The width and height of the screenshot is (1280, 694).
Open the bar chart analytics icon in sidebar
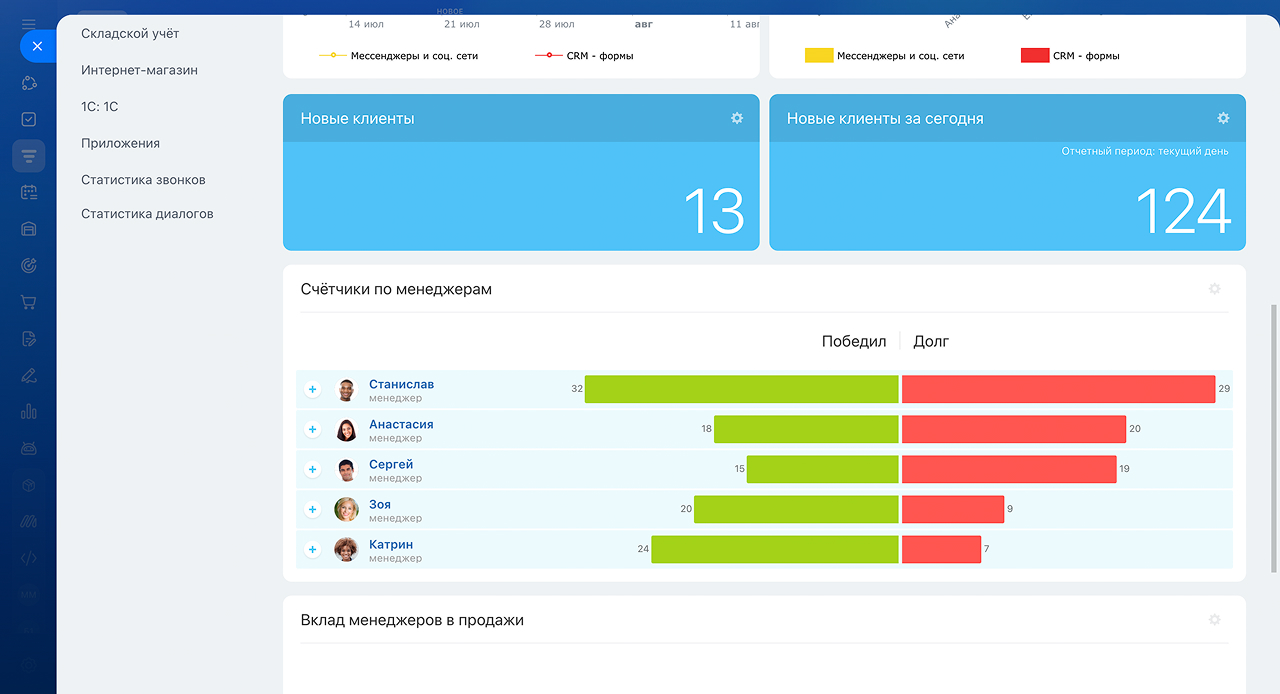pyautogui.click(x=29, y=412)
